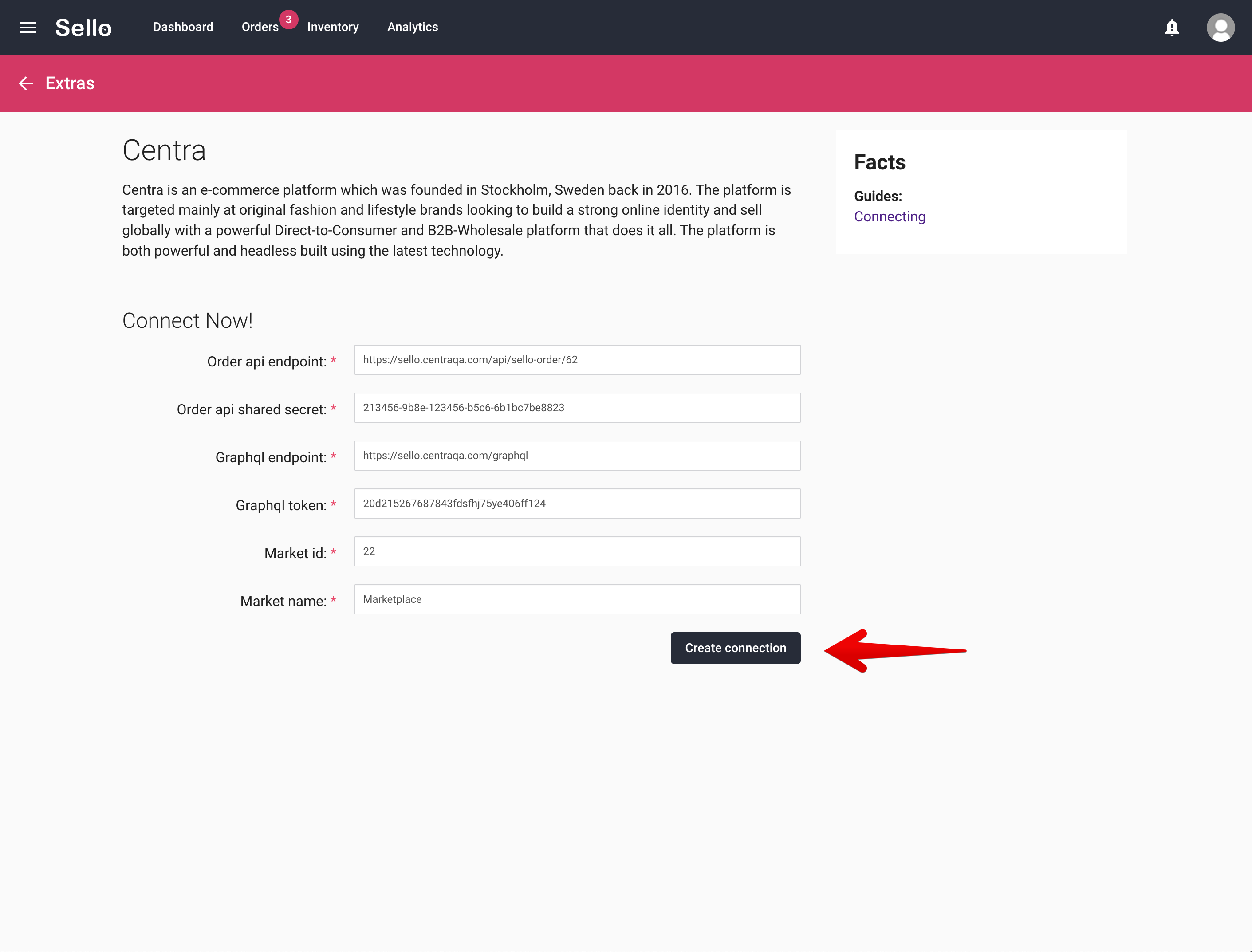The image size is (1252, 952).
Task: Open the notifications bell
Action: click(x=1172, y=27)
